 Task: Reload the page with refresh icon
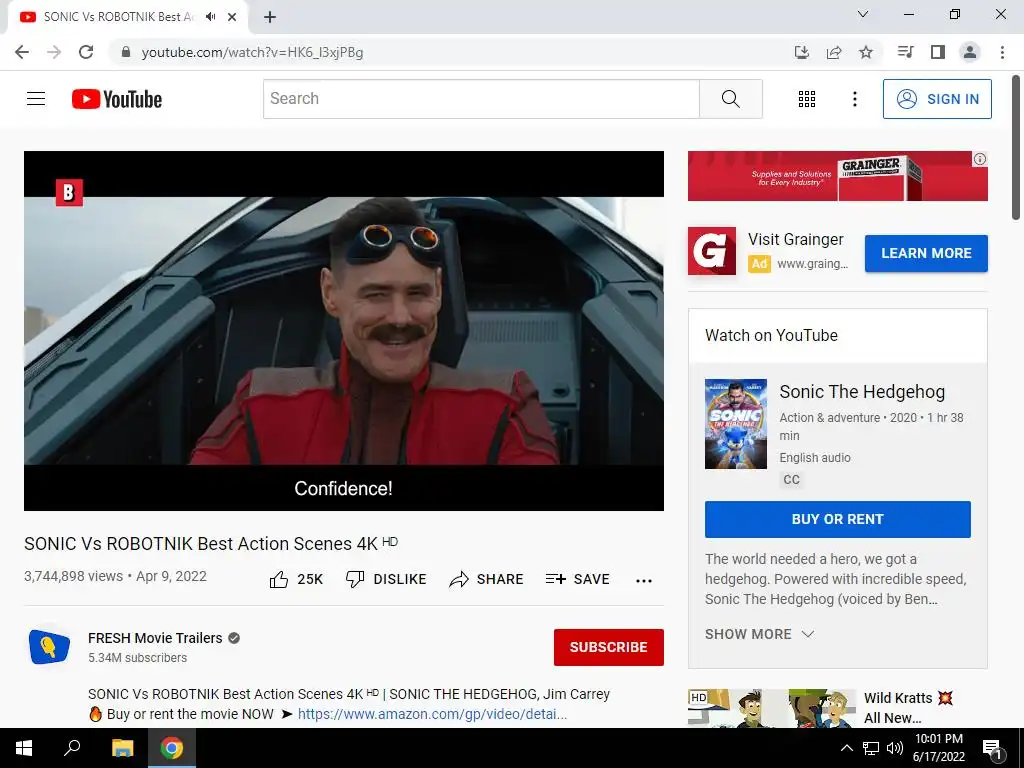click(86, 52)
